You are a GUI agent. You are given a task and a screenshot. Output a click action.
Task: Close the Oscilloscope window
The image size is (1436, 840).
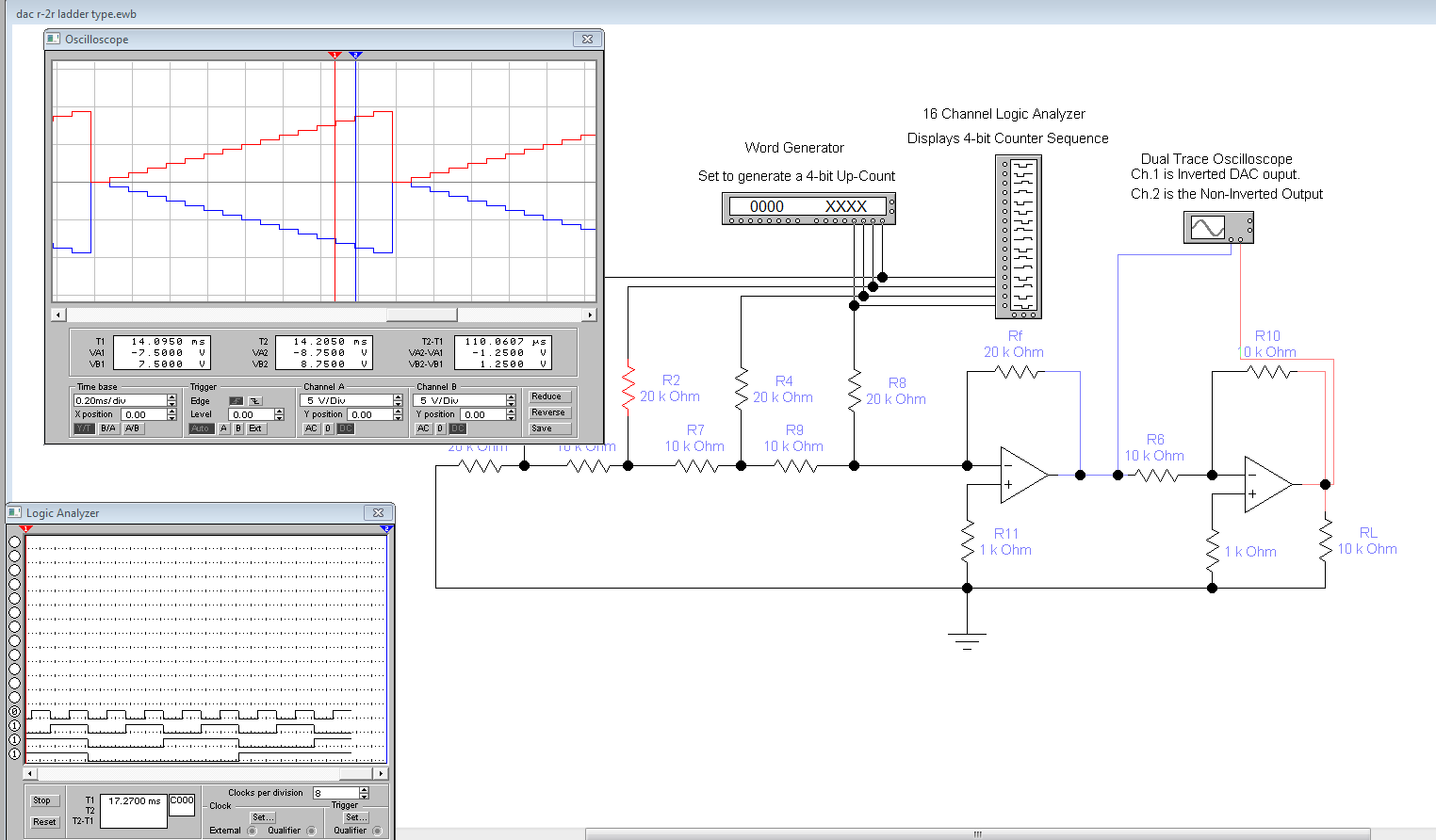click(587, 39)
